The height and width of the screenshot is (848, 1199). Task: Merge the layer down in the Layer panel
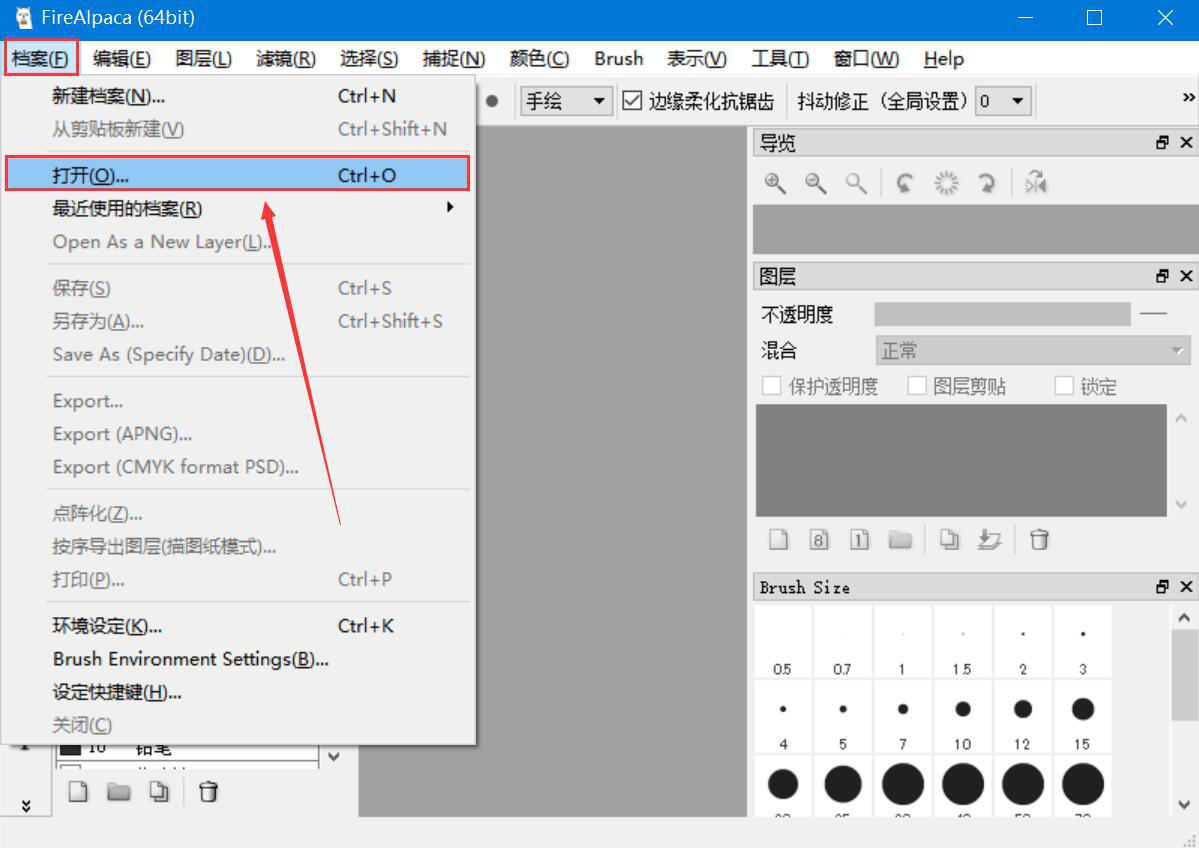[989, 540]
